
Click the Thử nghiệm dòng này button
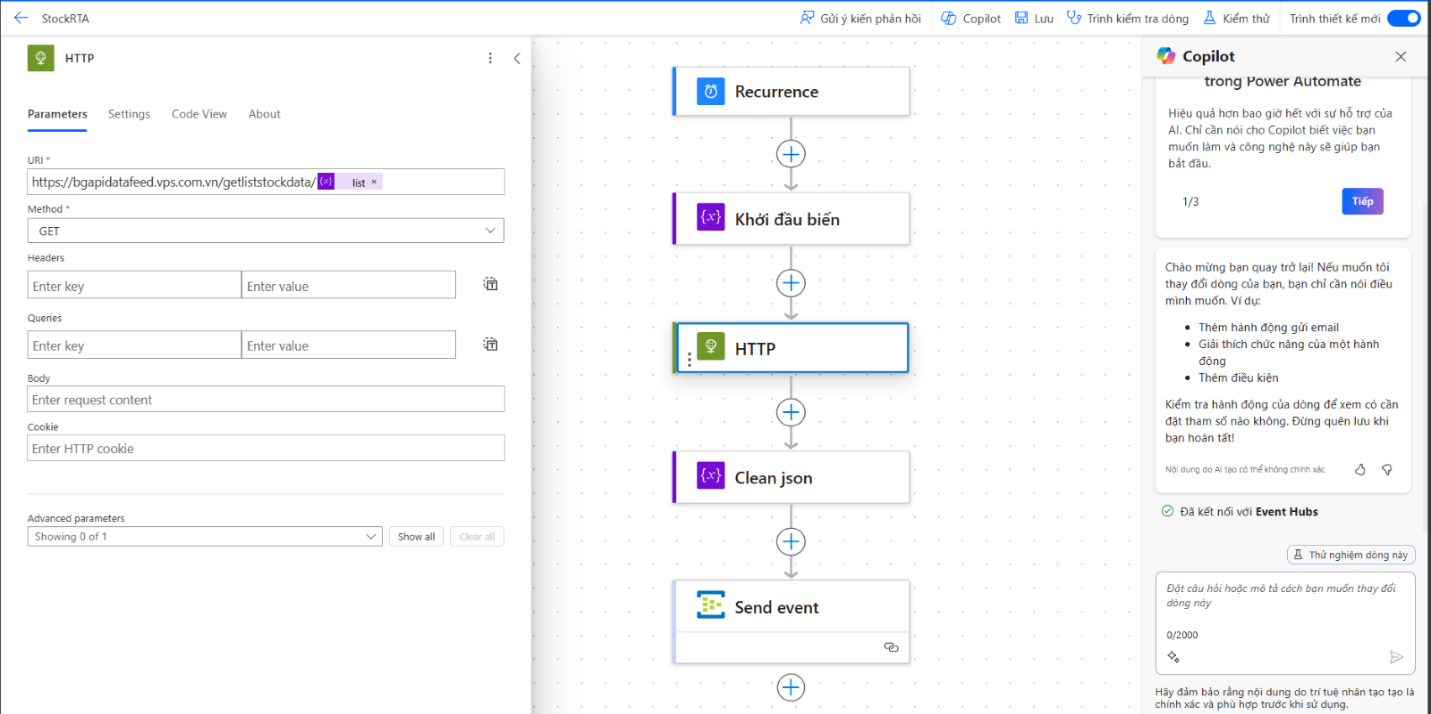(x=1351, y=554)
